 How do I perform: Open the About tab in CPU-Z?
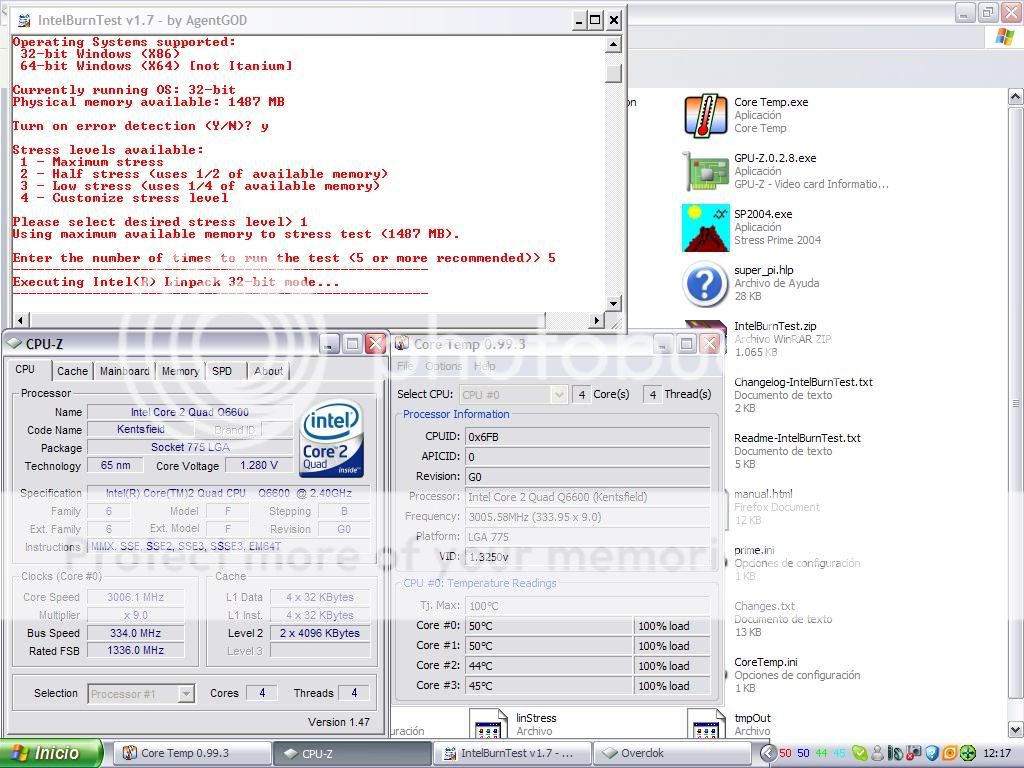(268, 371)
